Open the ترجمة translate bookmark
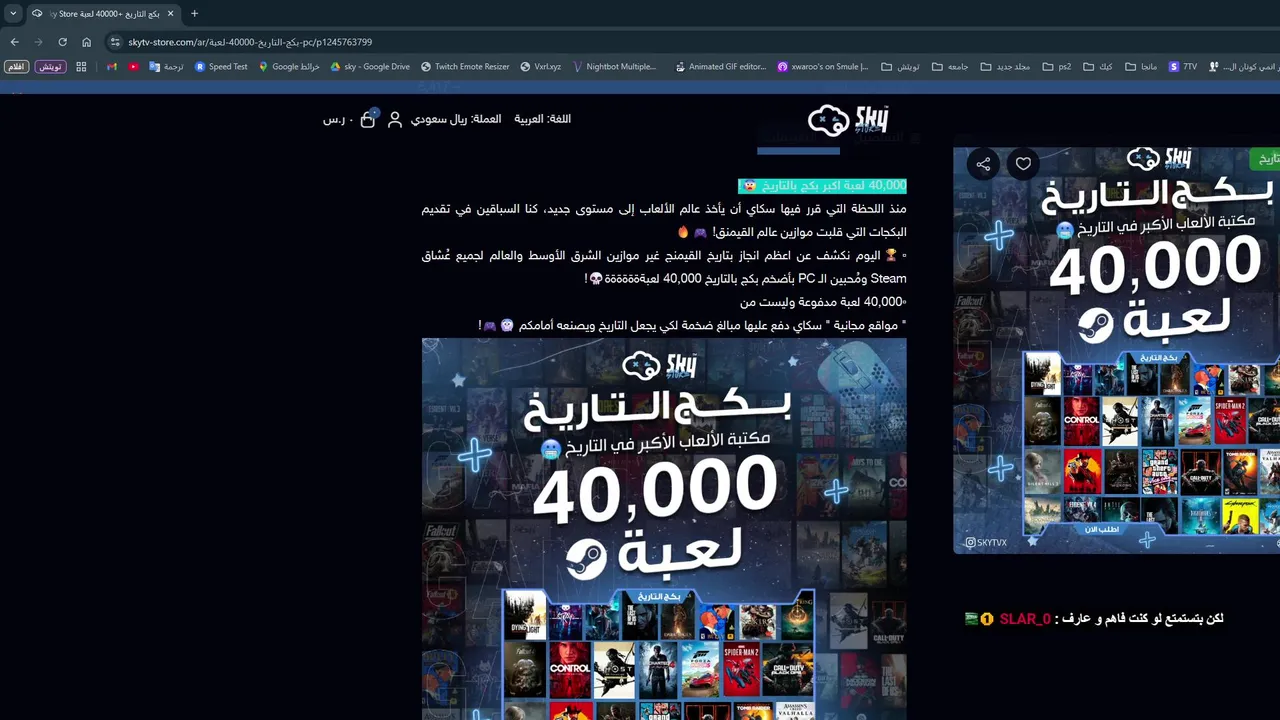The image size is (1280, 720). click(x=166, y=67)
